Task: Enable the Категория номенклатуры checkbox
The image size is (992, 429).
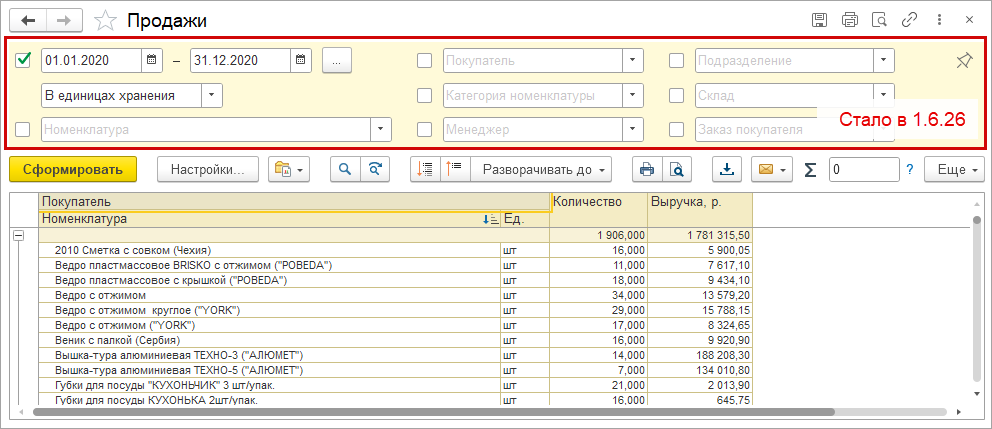Action: coord(425,96)
